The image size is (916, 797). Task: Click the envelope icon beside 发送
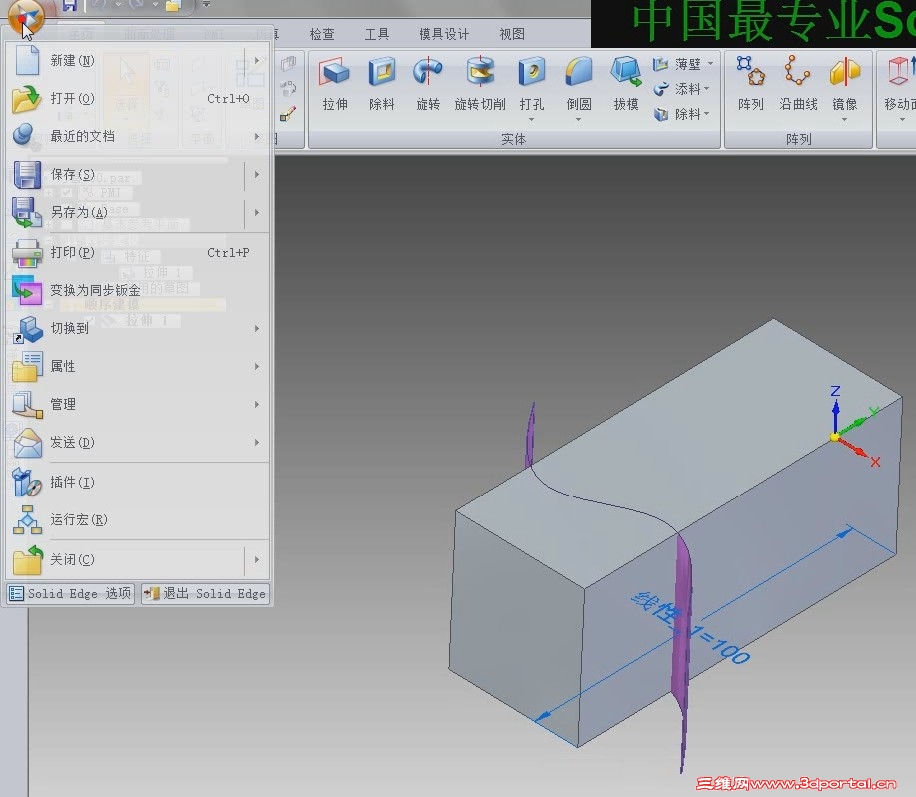(x=27, y=443)
